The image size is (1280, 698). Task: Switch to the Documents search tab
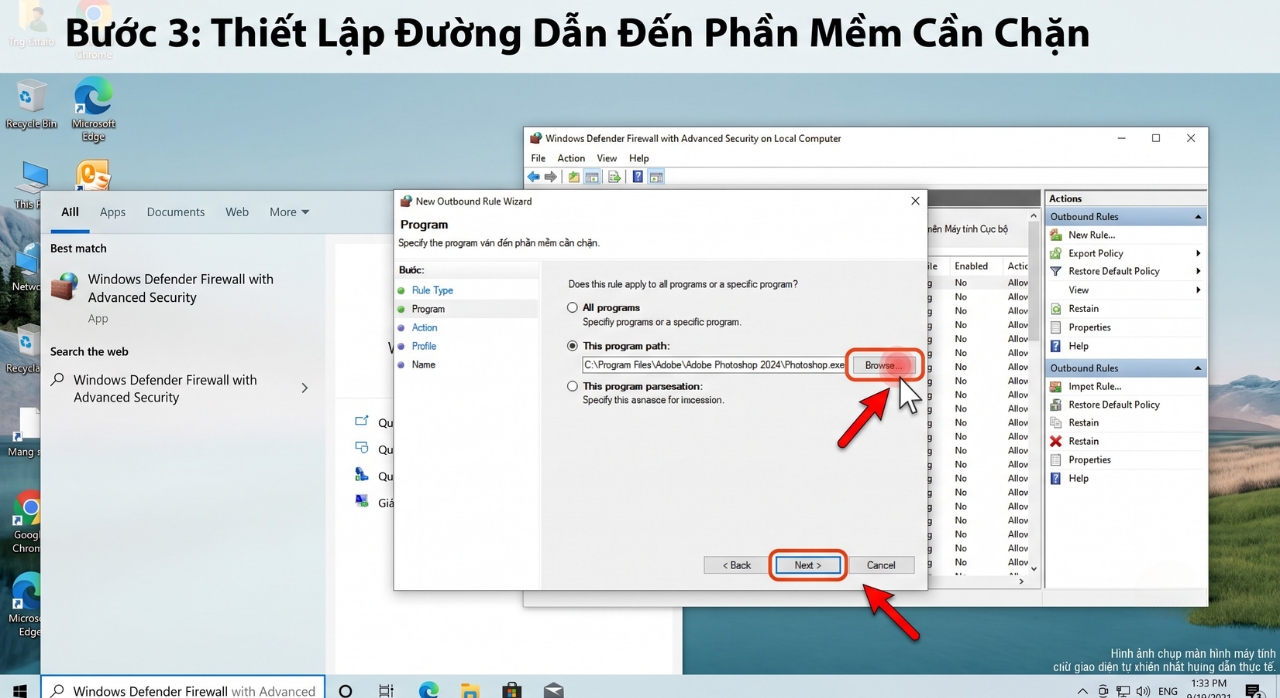(176, 212)
